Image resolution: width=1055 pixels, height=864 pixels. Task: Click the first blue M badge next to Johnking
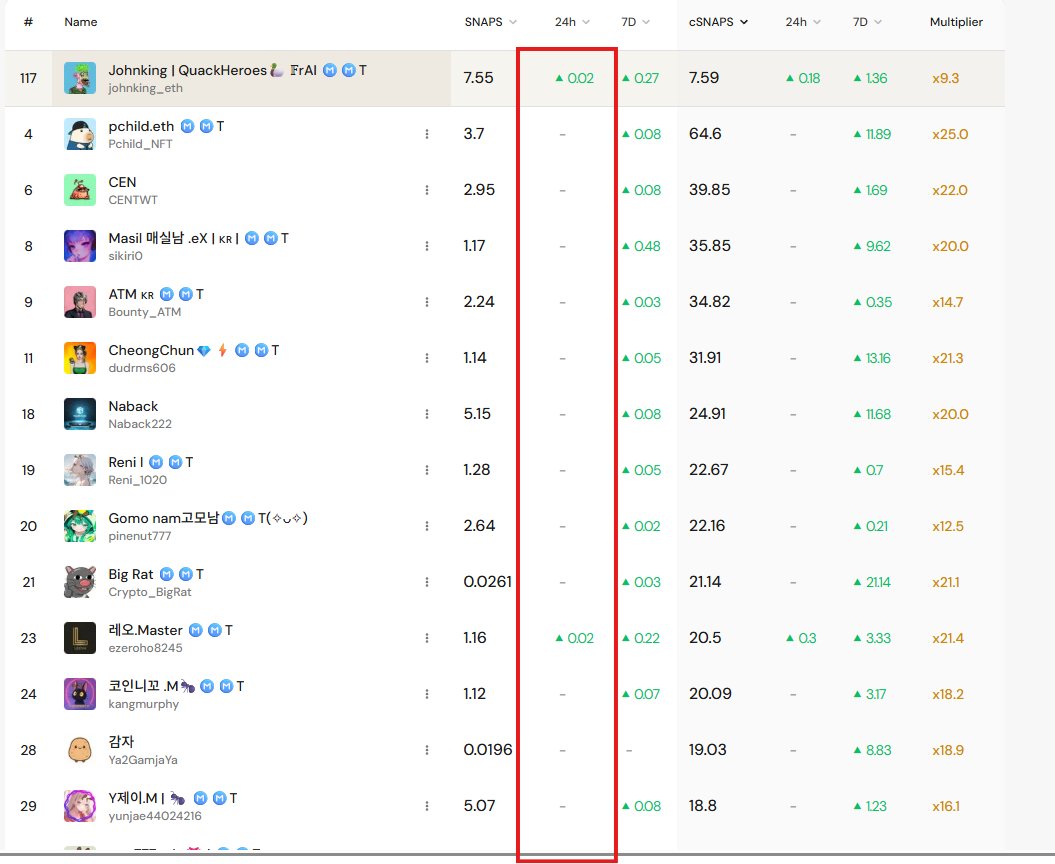[x=330, y=70]
